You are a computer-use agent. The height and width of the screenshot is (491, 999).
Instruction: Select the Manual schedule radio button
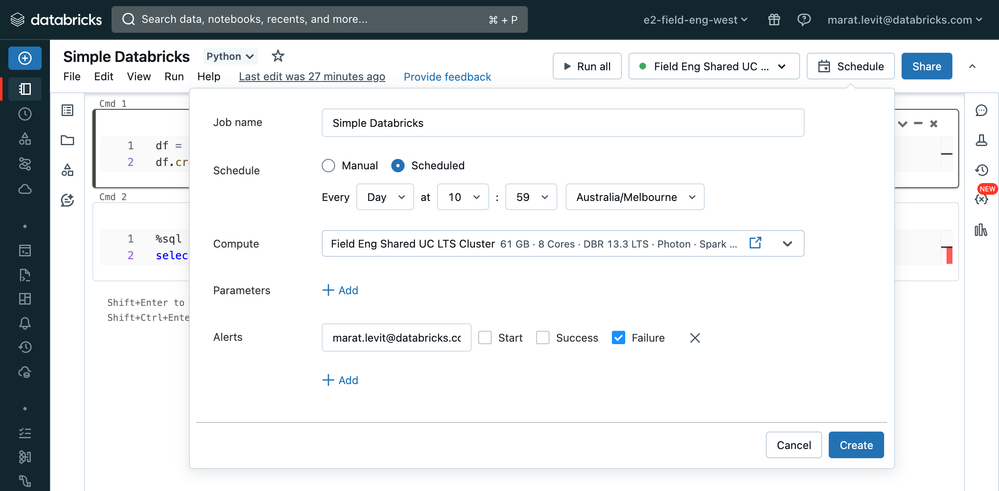[x=329, y=166]
